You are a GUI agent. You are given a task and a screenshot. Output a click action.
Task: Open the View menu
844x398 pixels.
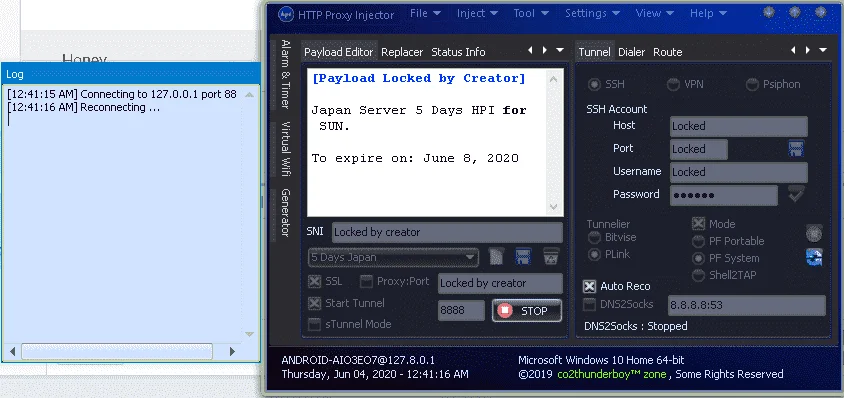pyautogui.click(x=655, y=13)
